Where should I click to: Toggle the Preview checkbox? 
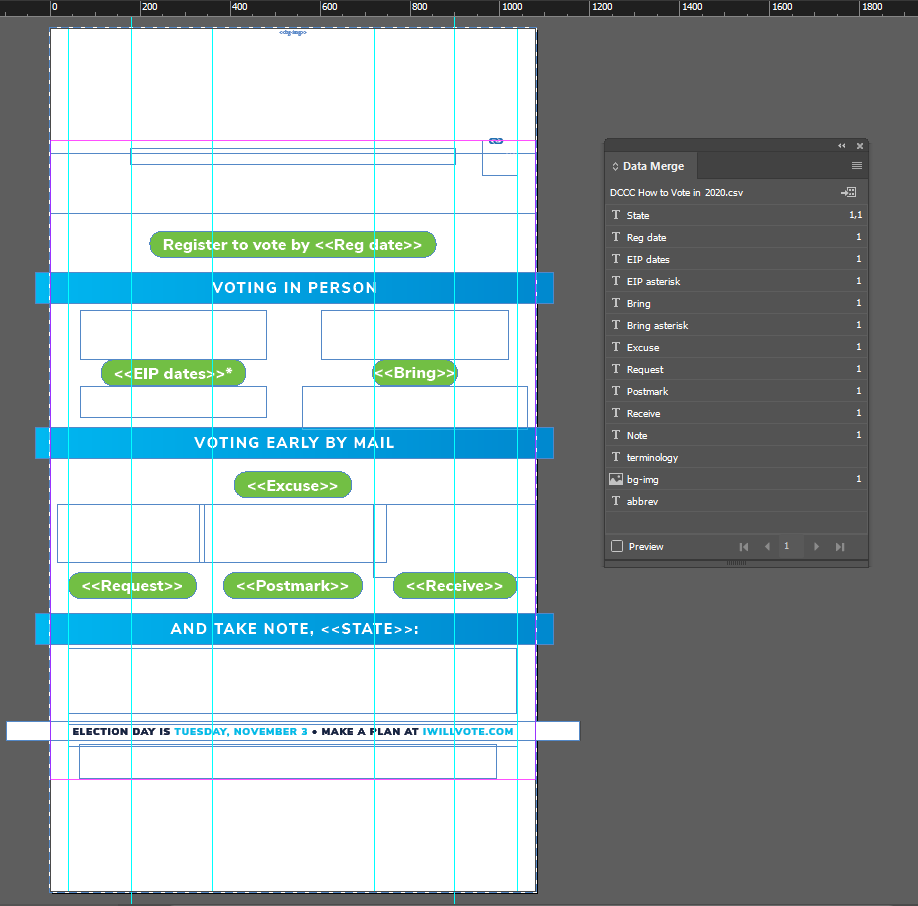pyautogui.click(x=616, y=546)
